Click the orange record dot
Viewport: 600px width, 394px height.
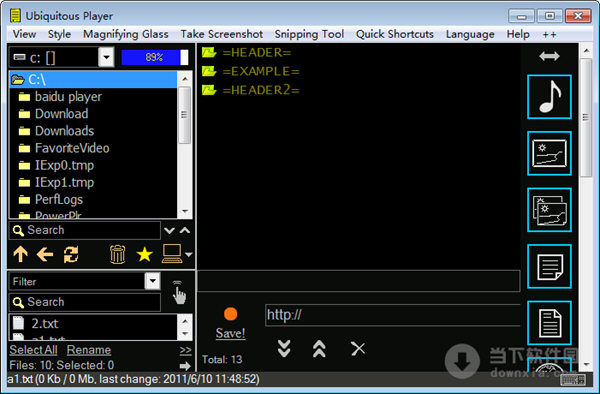click(230, 314)
